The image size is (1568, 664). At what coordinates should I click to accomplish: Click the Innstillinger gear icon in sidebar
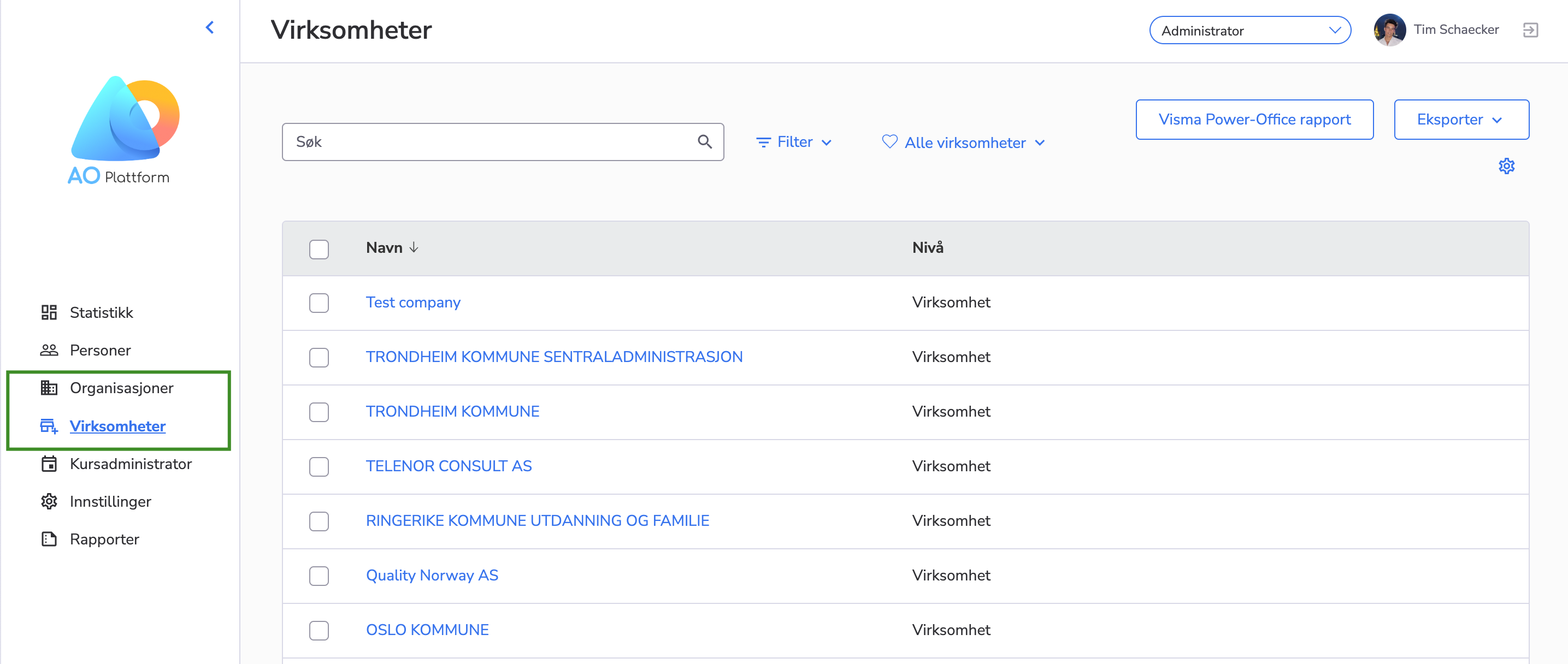[x=49, y=501]
